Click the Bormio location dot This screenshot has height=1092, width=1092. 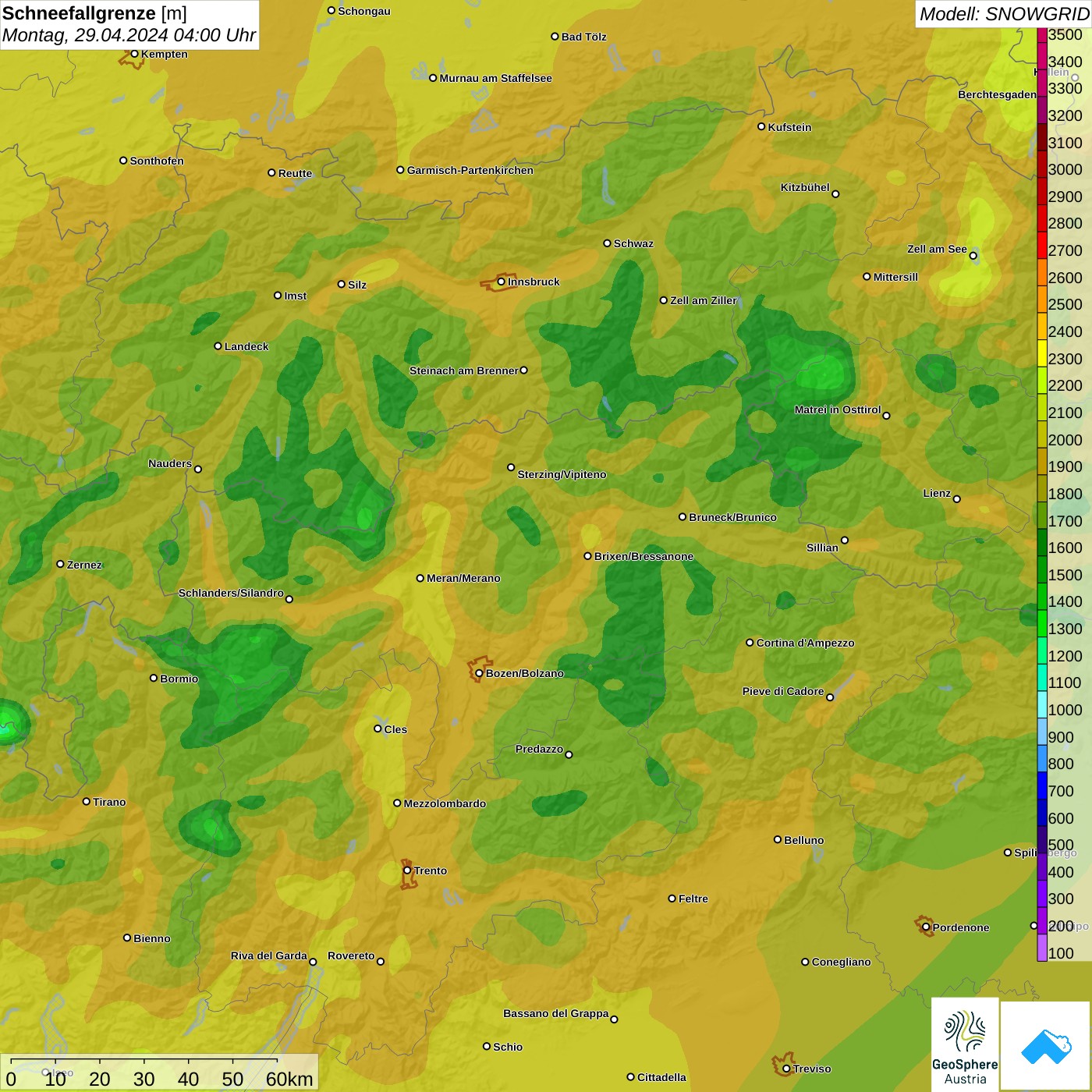click(154, 678)
